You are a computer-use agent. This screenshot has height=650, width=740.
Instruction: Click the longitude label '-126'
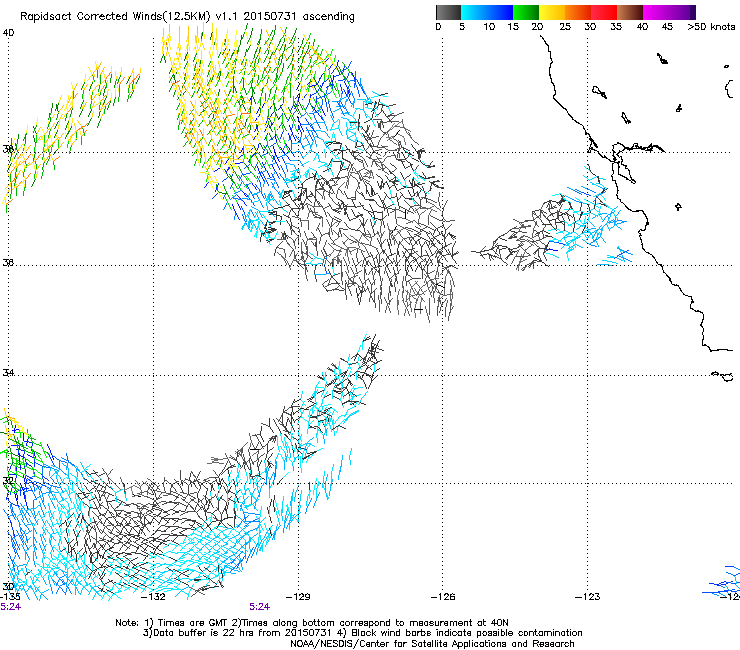[x=443, y=597]
